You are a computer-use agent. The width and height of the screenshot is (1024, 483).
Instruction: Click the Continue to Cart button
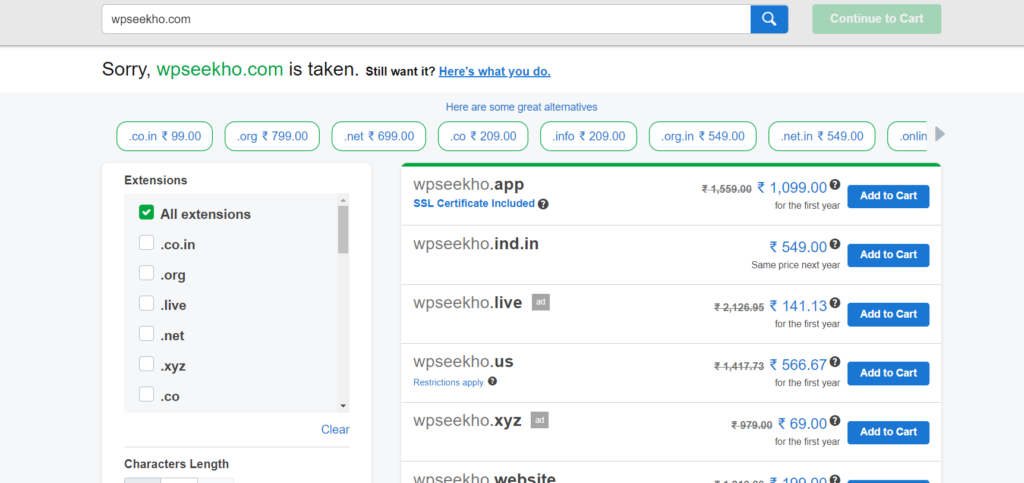876,19
